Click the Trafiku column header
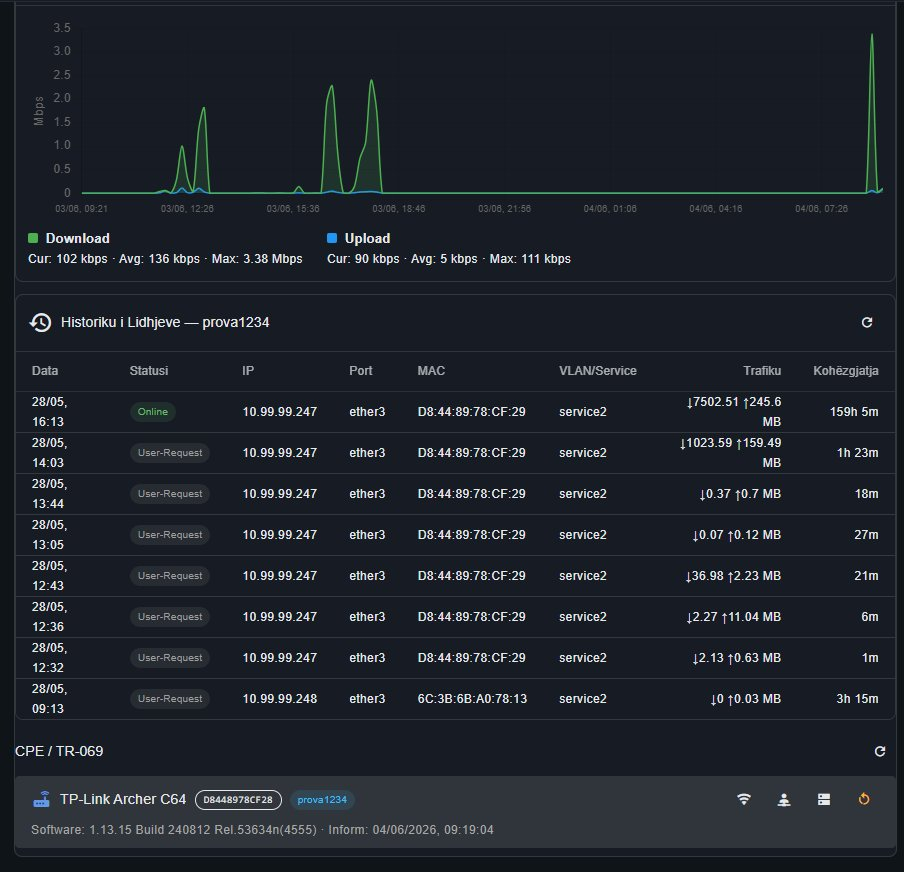The width and height of the screenshot is (904, 872). tap(762, 371)
